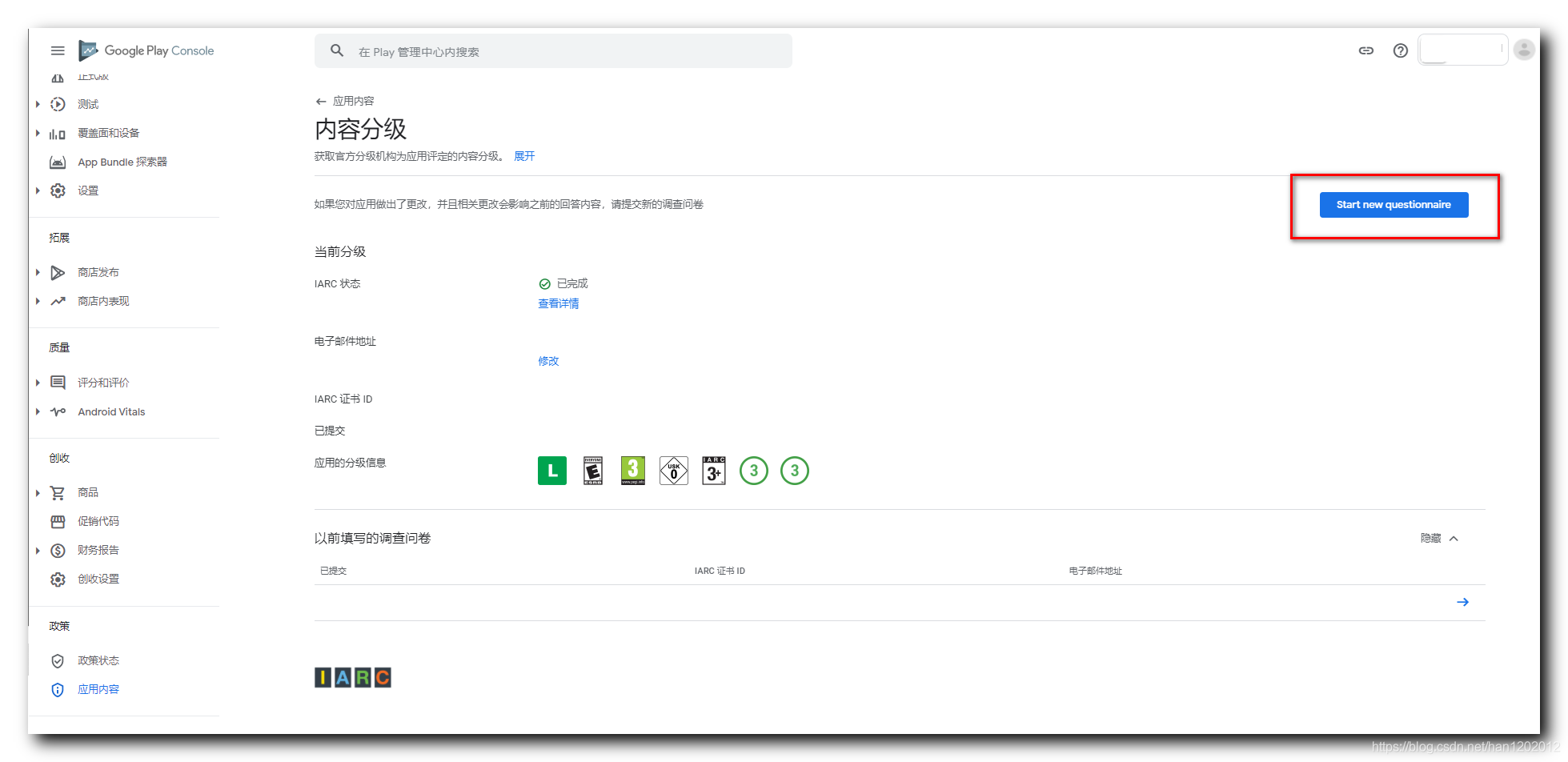Click the Google Play Console logo
Viewport: 1568px width, 762px height.
[x=146, y=50]
